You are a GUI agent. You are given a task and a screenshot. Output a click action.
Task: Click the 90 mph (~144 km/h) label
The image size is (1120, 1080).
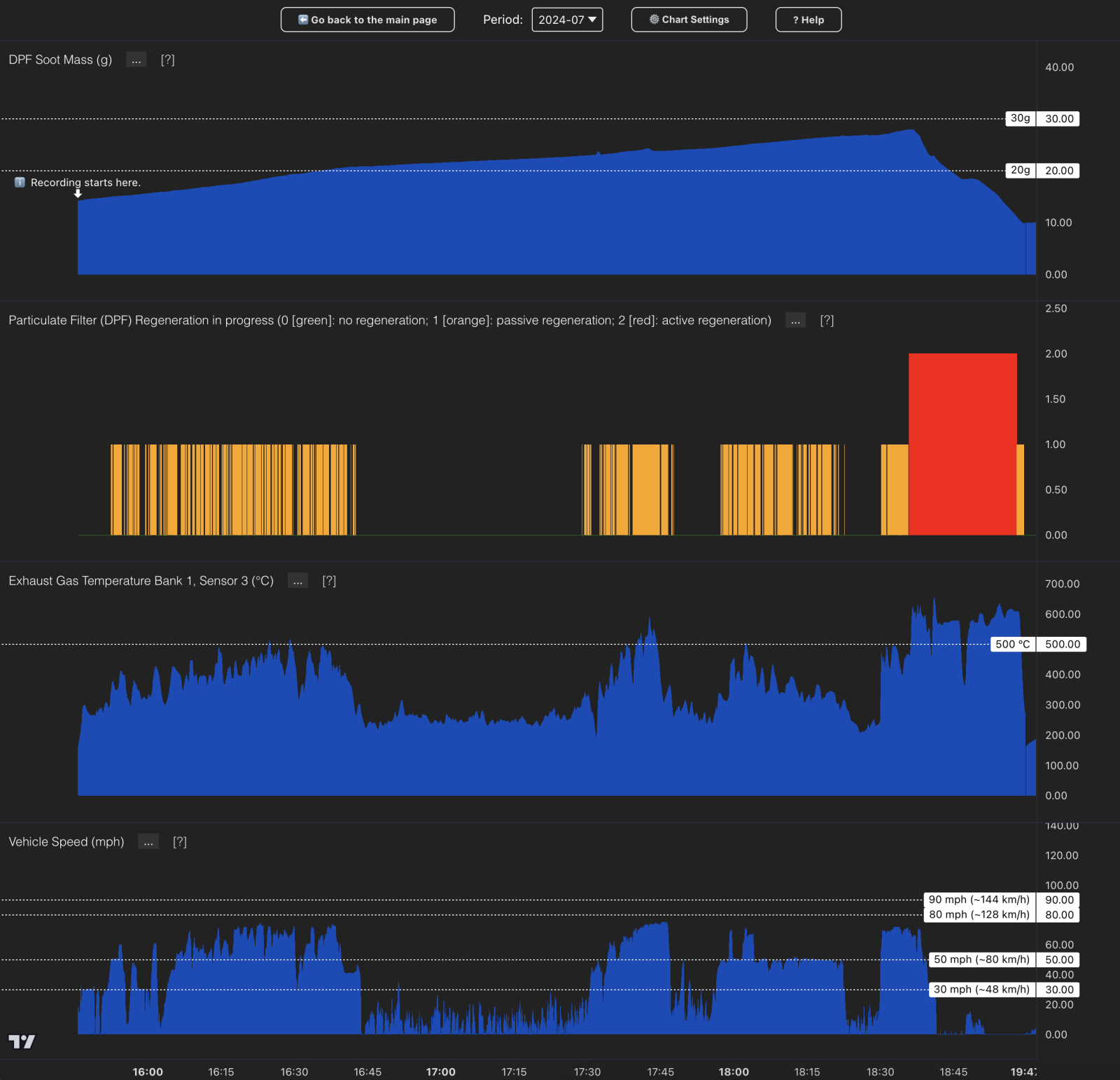click(x=979, y=899)
